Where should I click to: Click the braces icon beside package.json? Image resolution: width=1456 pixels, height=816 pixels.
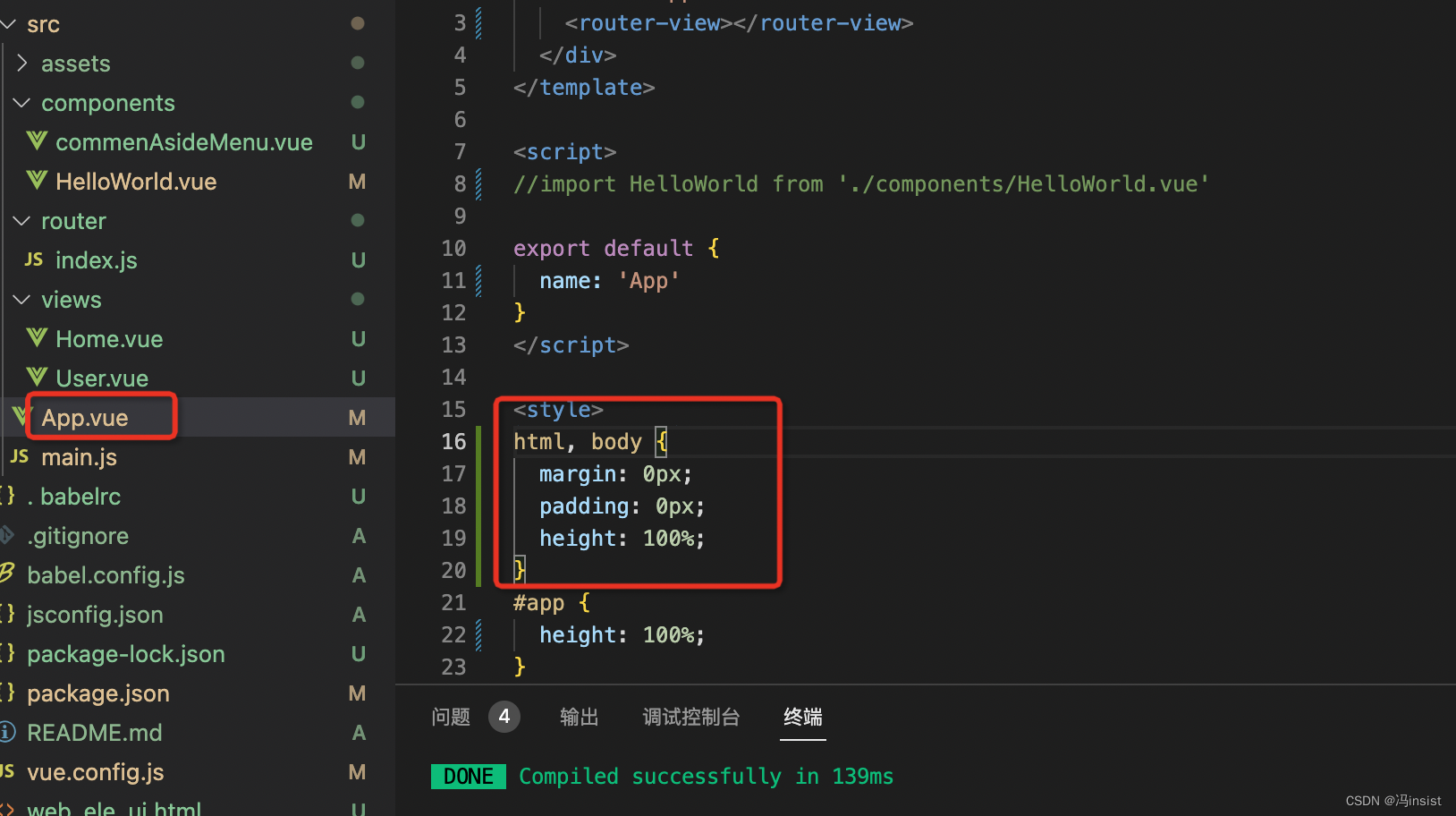click(7, 693)
